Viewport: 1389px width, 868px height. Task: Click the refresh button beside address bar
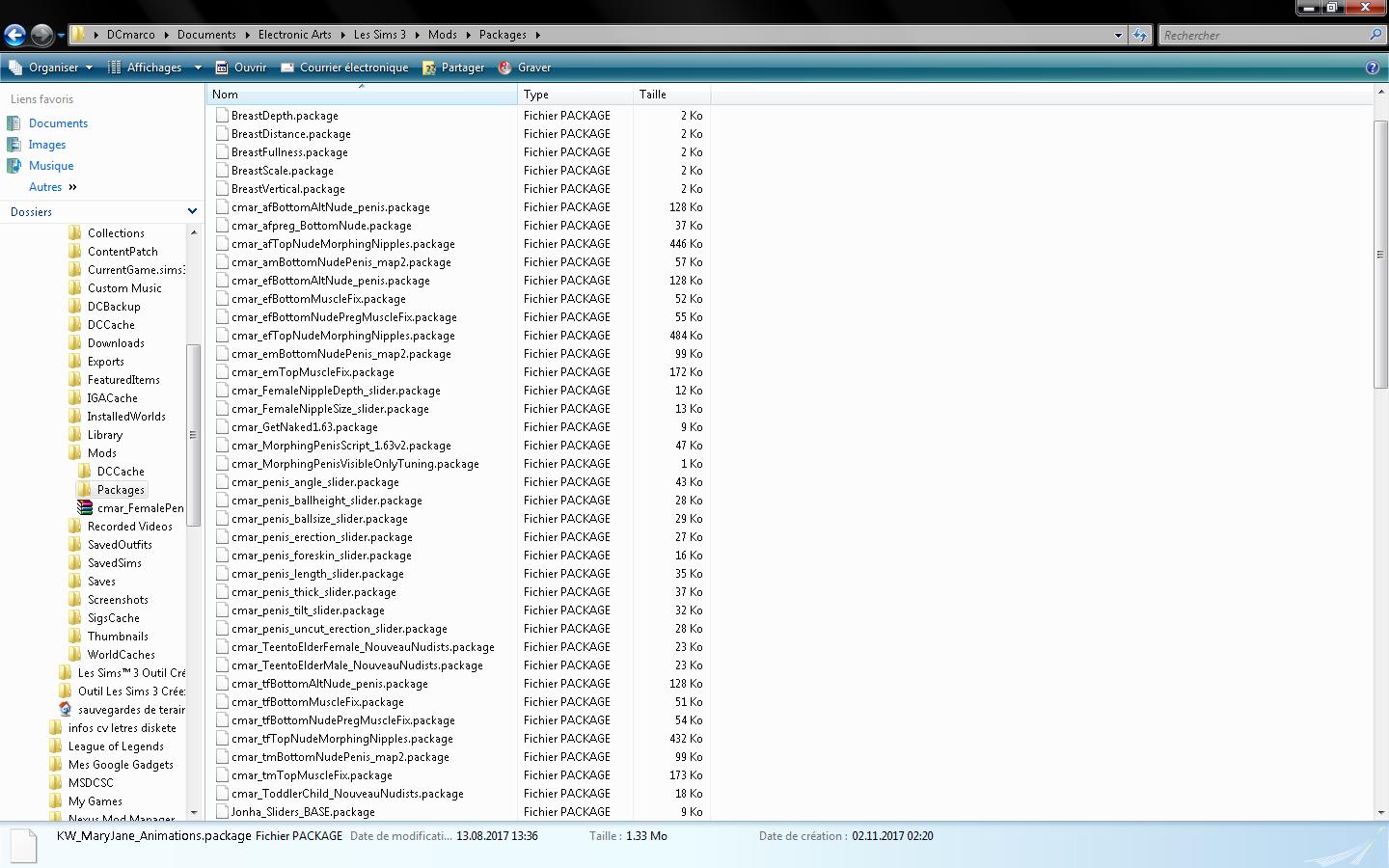click(1140, 35)
